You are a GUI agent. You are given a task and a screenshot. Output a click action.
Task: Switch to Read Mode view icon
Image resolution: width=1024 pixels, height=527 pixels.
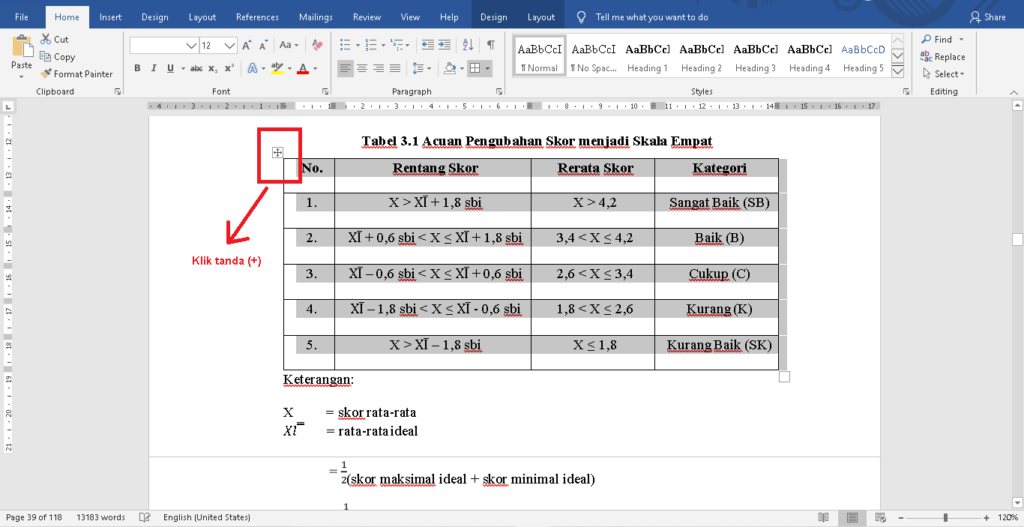point(824,517)
